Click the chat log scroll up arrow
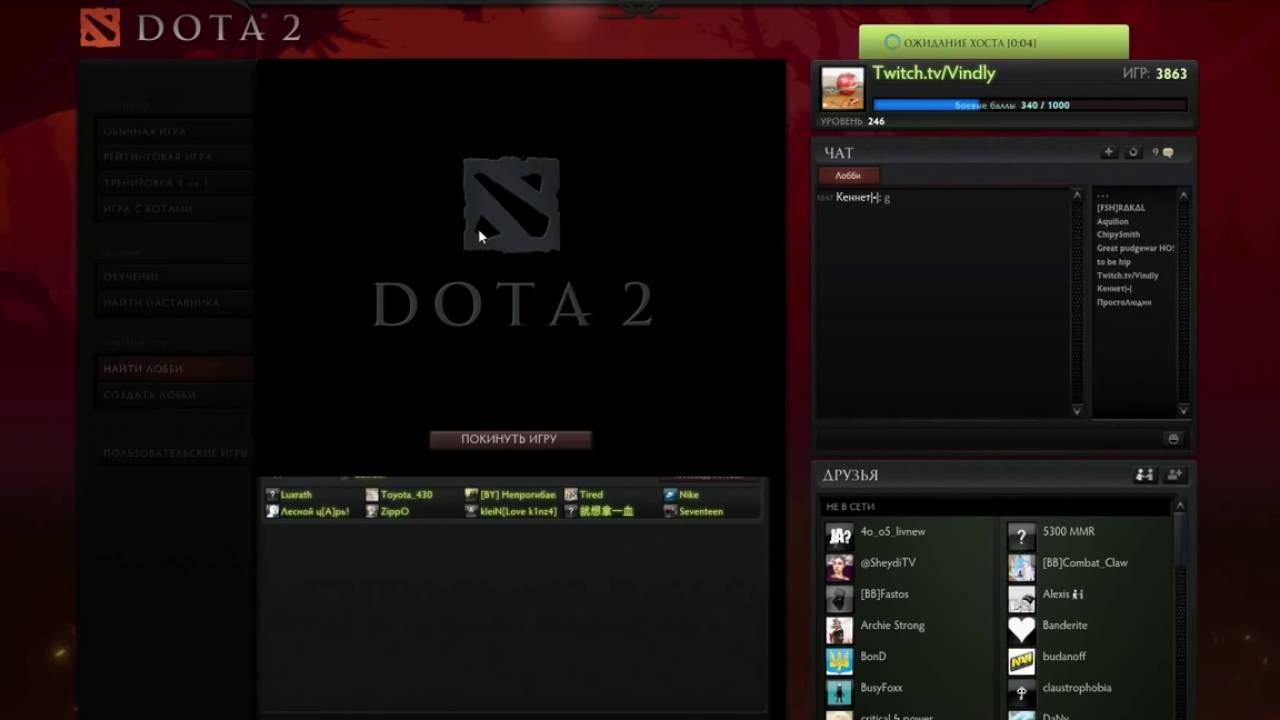Viewport: 1280px width, 720px height. pyautogui.click(x=1077, y=195)
